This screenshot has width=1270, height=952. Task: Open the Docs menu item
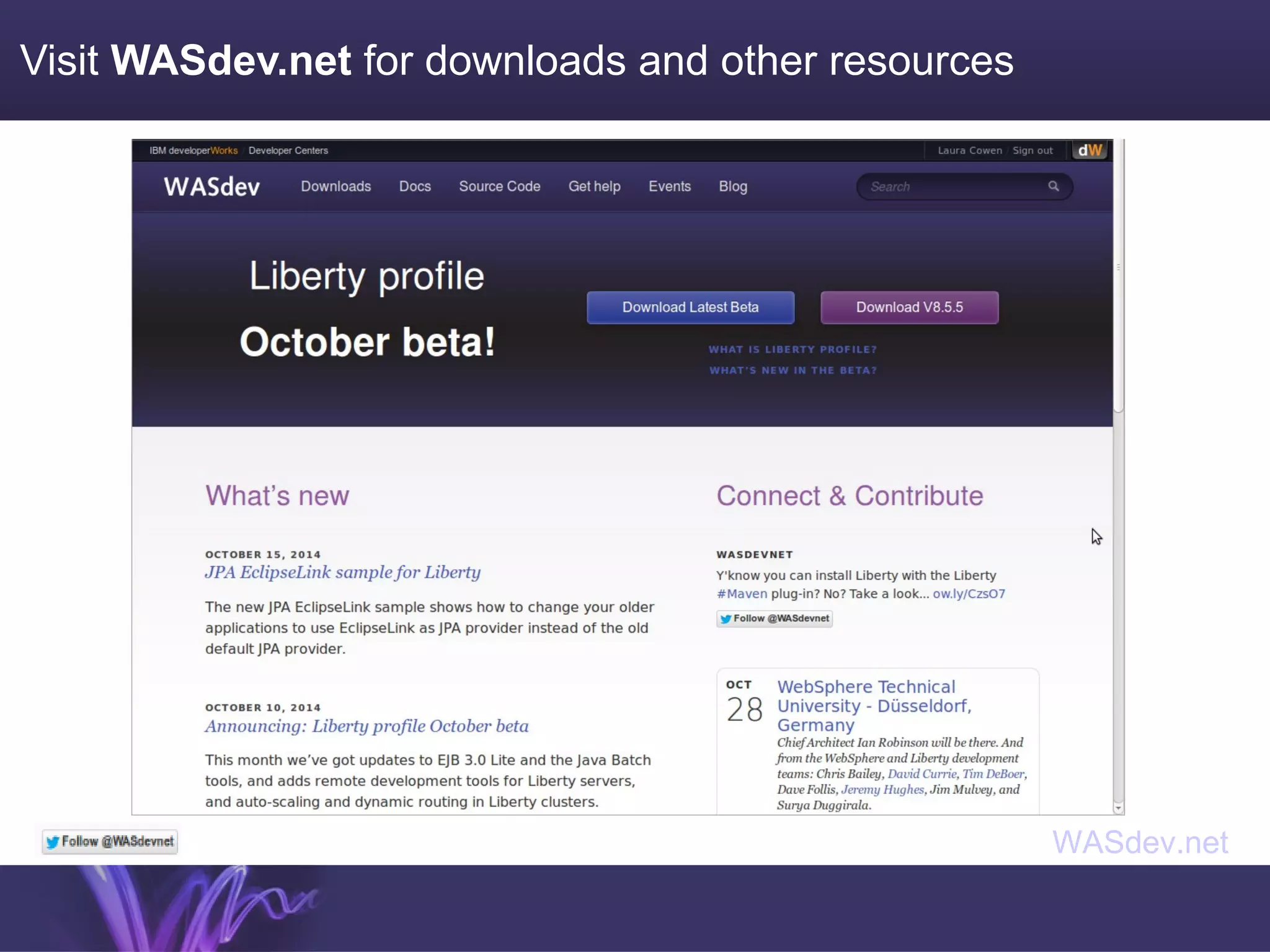point(415,186)
